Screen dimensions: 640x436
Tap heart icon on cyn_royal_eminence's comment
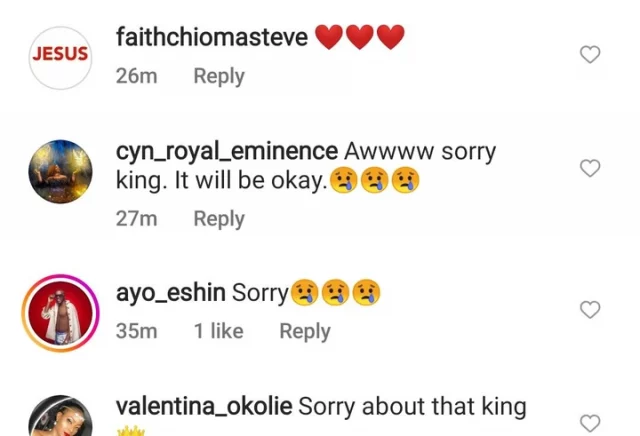[590, 168]
